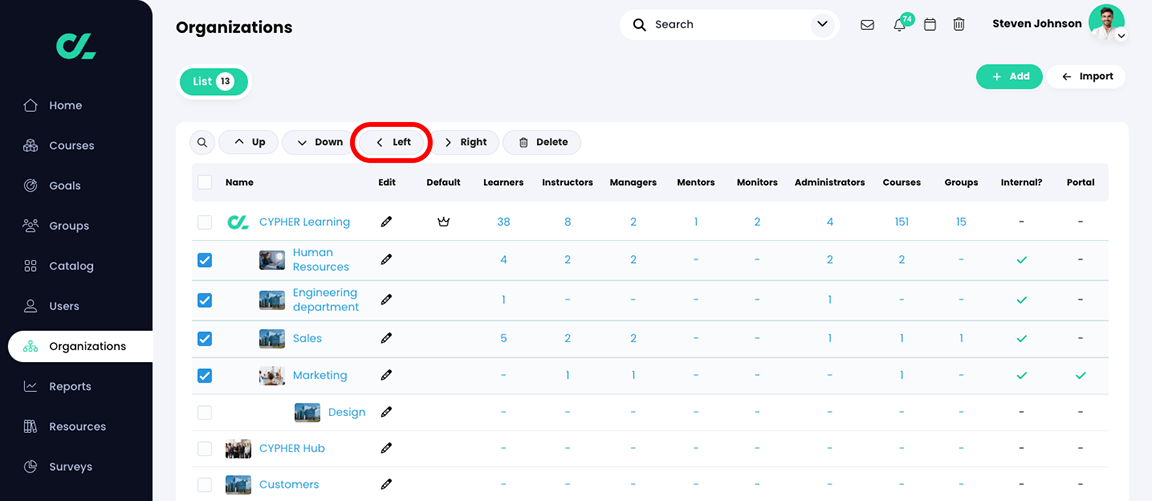Click the magnifier icon above the table
The height and width of the screenshot is (501, 1152).
pos(202,143)
